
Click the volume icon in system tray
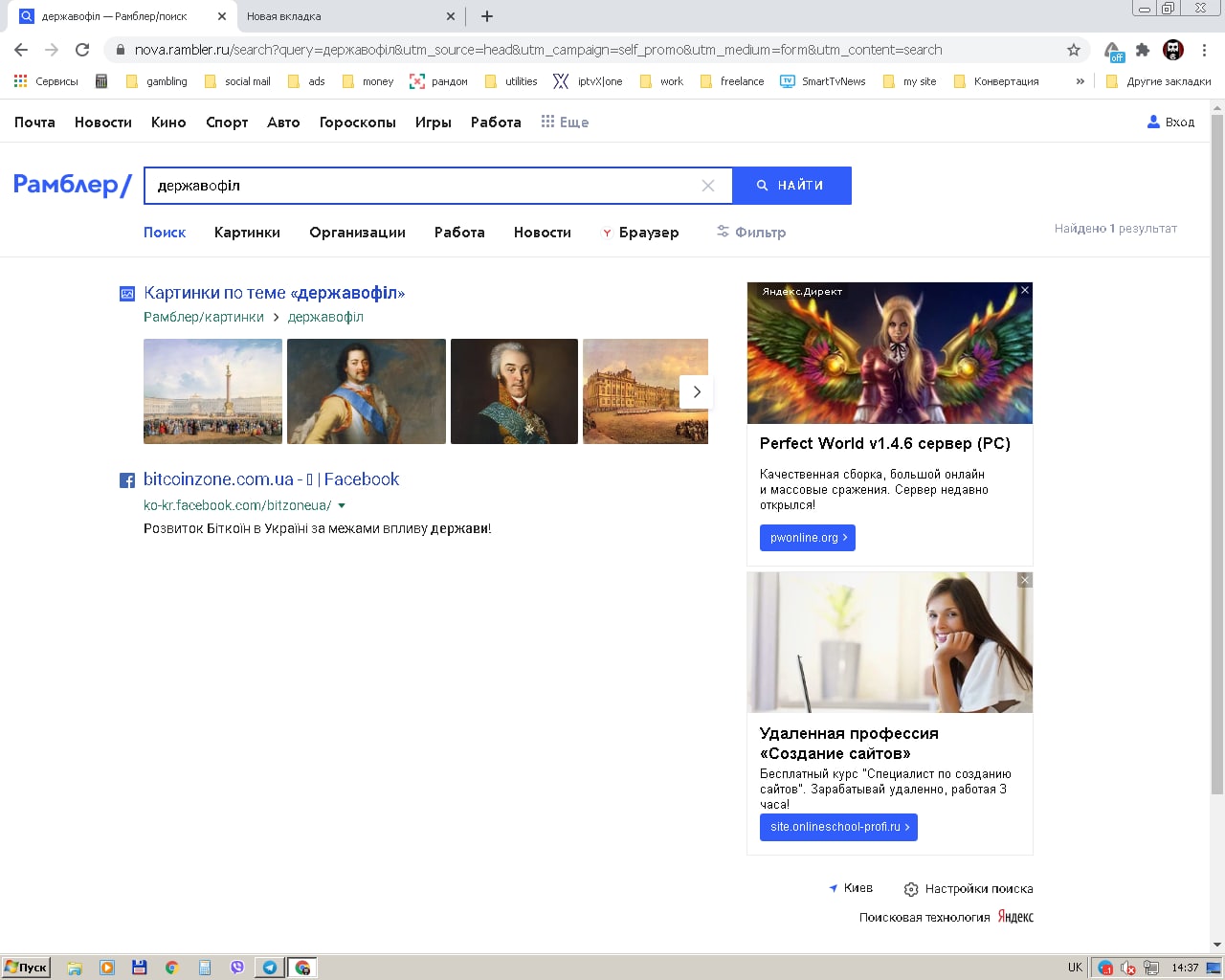[1128, 968]
